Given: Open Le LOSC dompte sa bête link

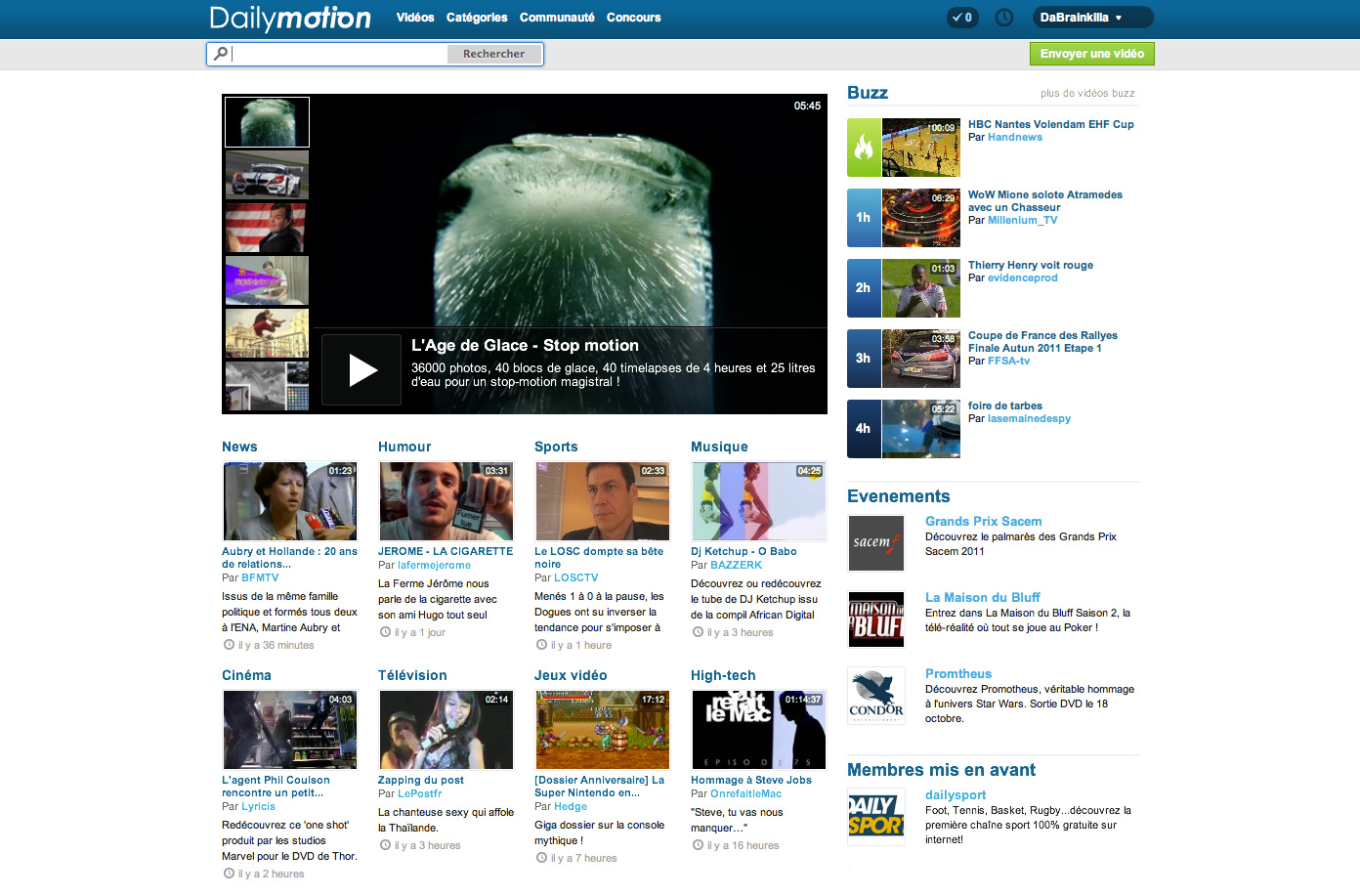Looking at the screenshot, I should coord(599,558).
